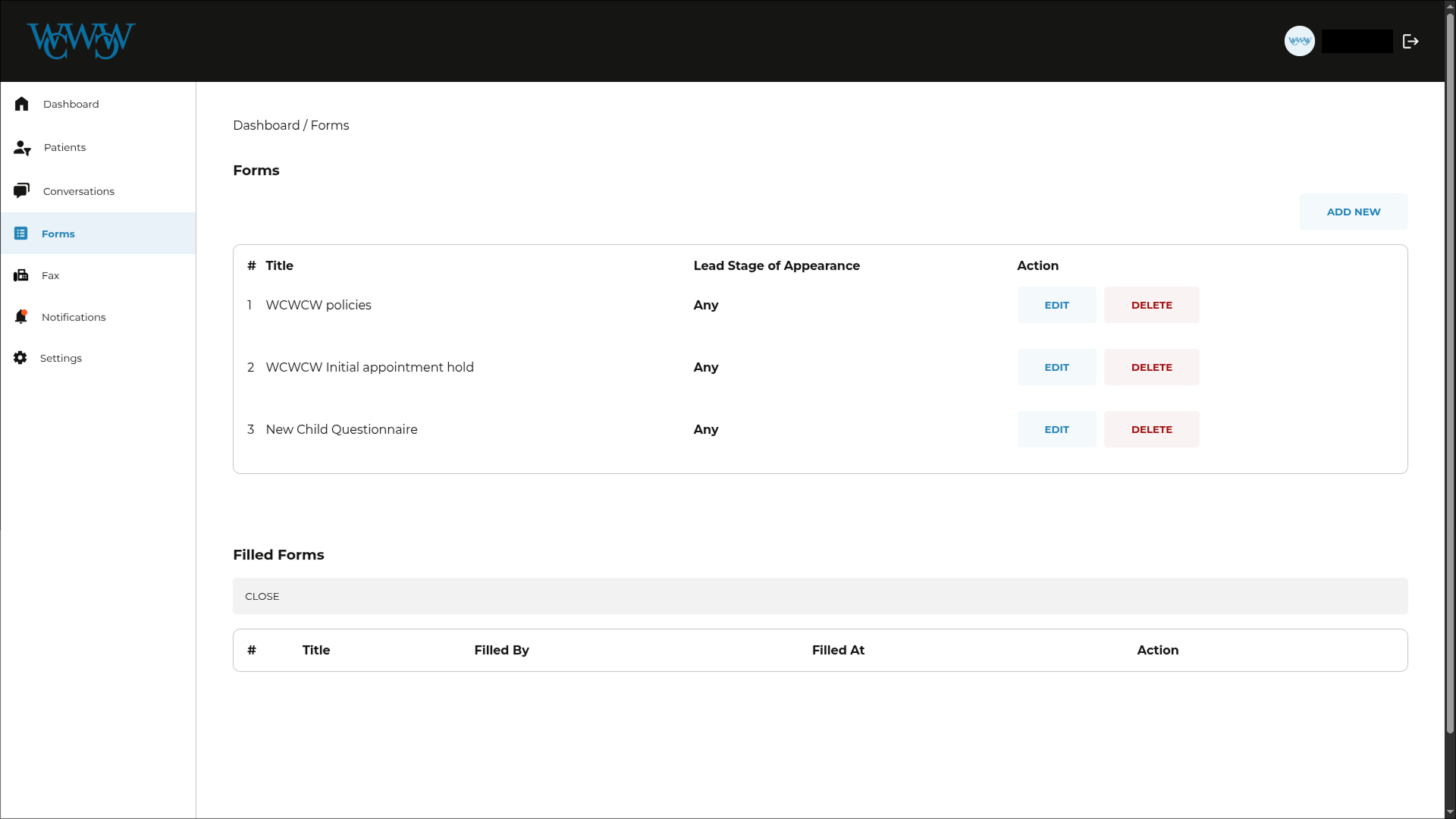Click the Notifications bell icon
The height and width of the screenshot is (819, 1456).
(x=20, y=317)
